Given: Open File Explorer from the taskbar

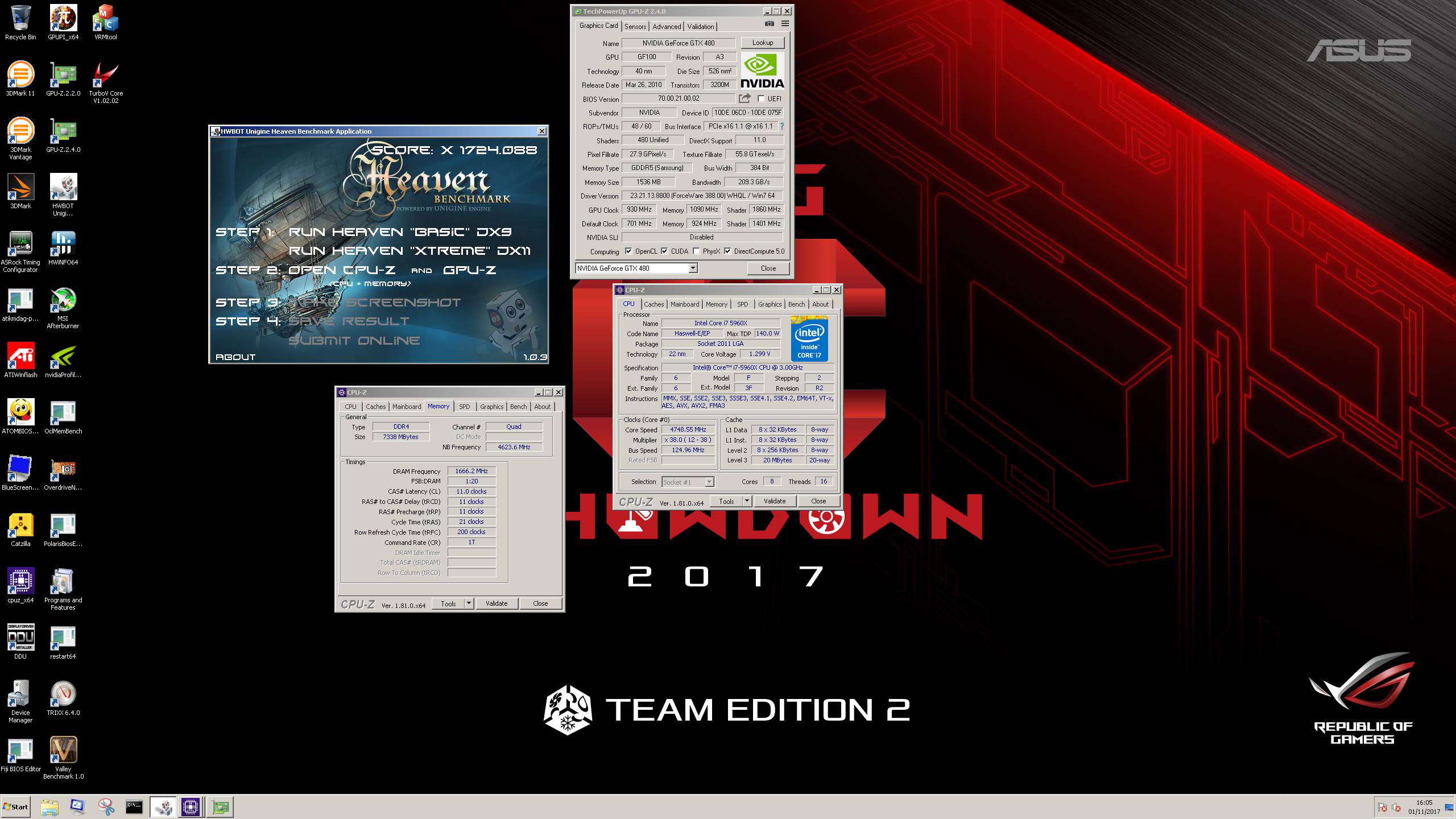Looking at the screenshot, I should tap(49, 806).
